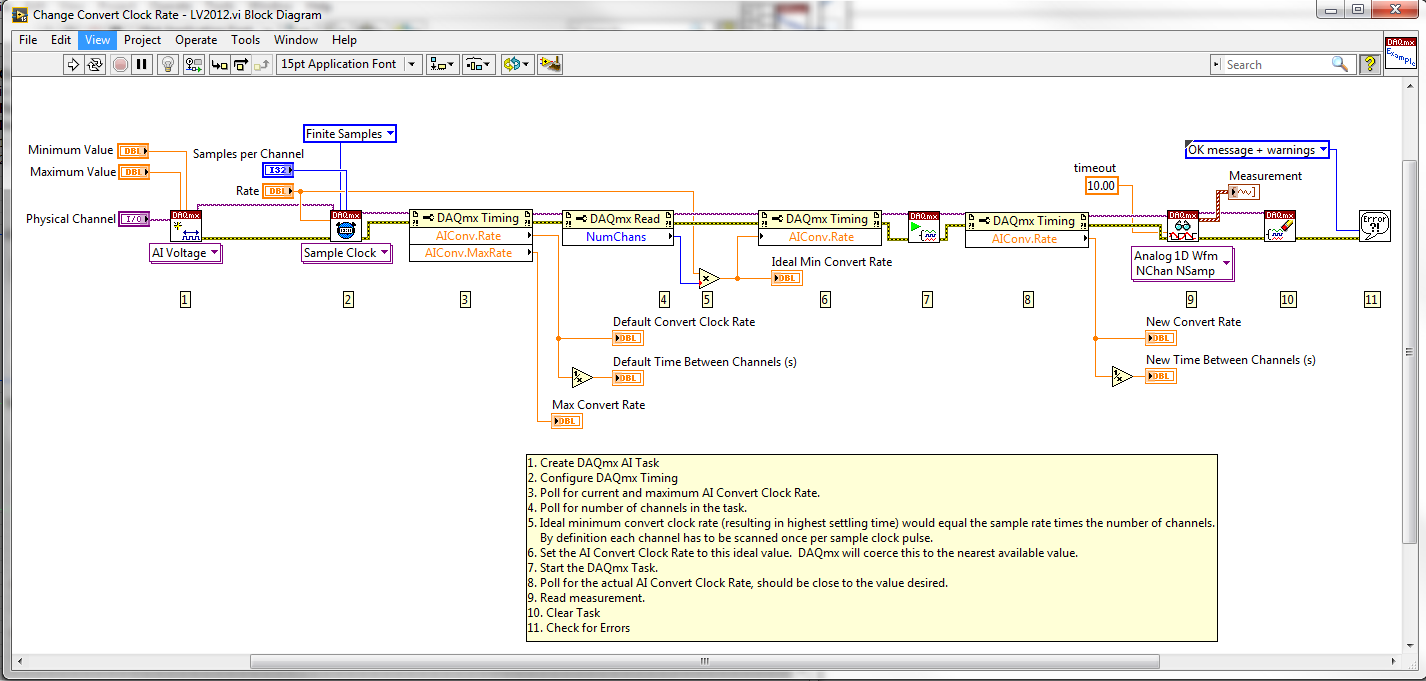Open the Operate menu
The height and width of the screenshot is (681, 1426).
196,40
